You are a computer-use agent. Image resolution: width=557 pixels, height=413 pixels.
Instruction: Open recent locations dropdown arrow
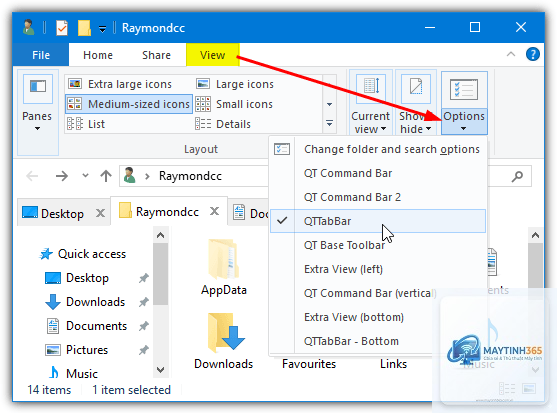85,175
